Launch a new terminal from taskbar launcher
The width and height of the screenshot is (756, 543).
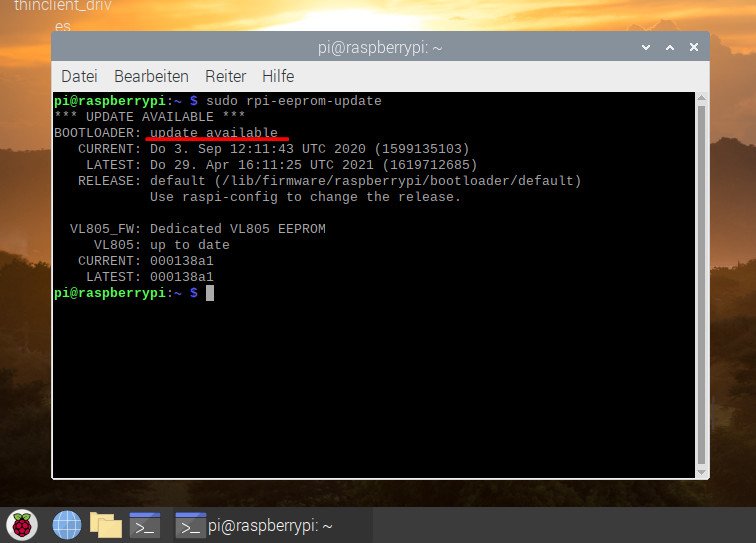[144, 524]
